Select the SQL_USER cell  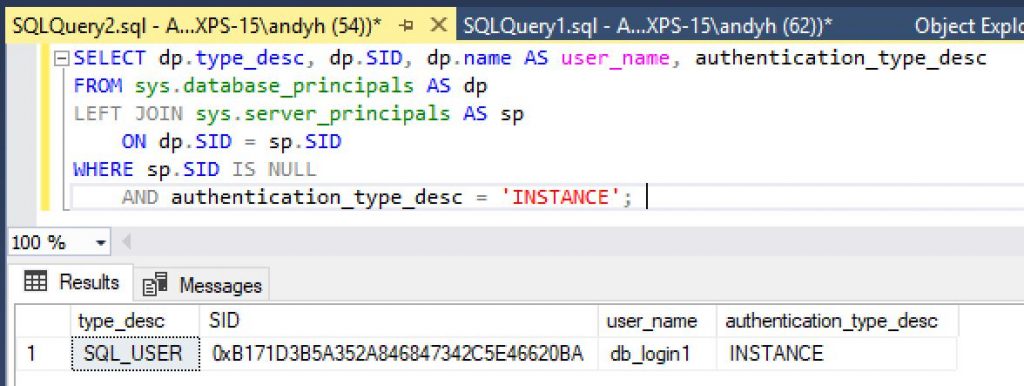point(135,353)
